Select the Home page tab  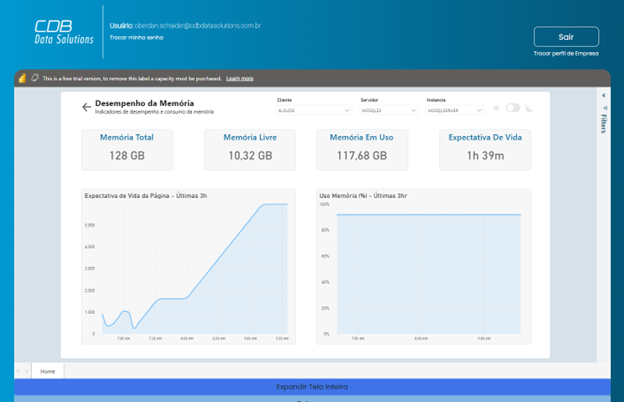[47, 371]
